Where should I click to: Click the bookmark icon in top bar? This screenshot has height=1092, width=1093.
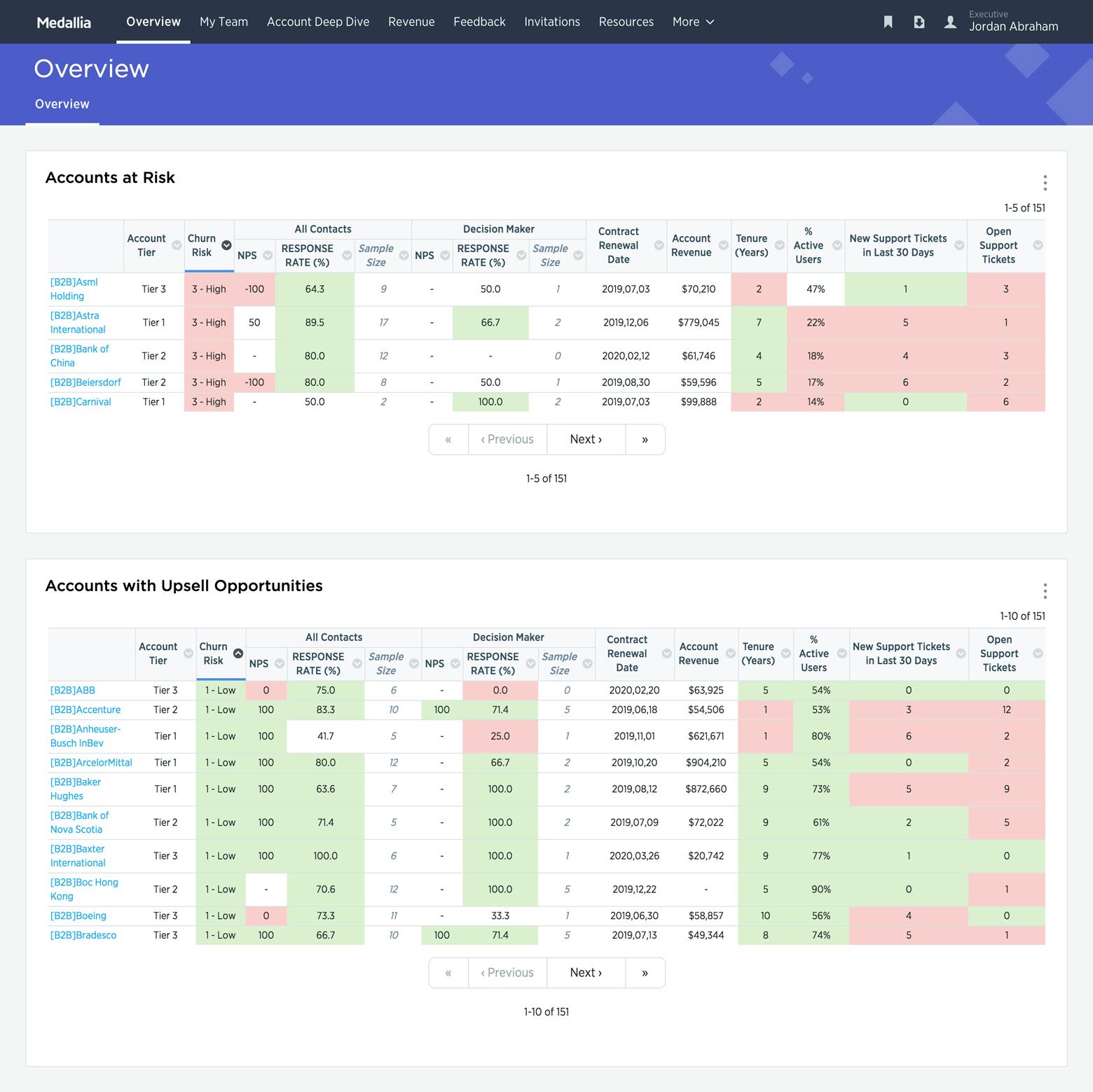coord(888,22)
